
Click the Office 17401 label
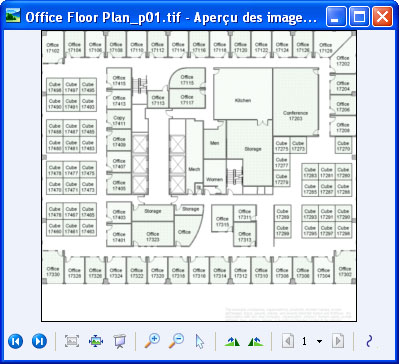[x=119, y=236]
